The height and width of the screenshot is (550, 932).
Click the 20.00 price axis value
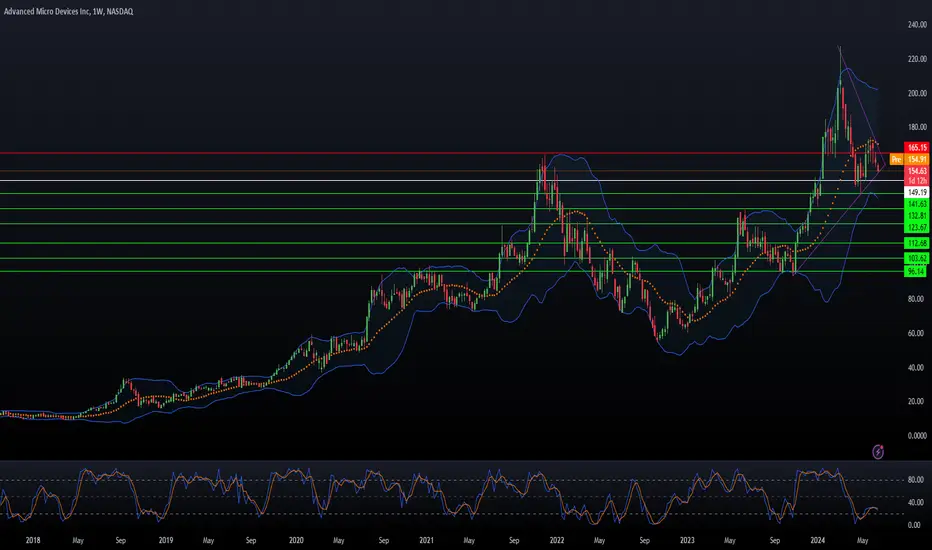[916, 402]
